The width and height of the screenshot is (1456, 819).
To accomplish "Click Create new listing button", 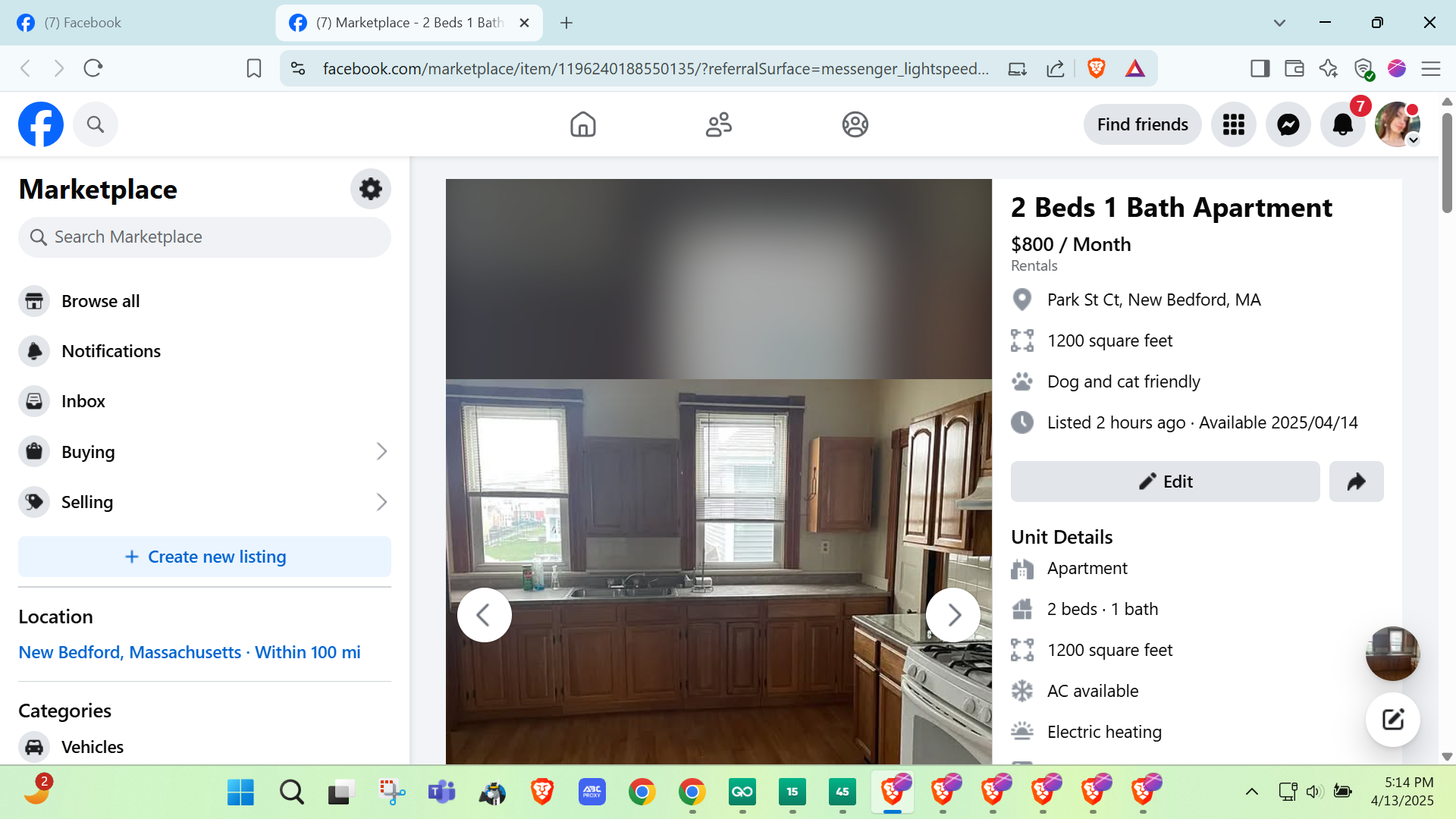I will click(x=205, y=557).
